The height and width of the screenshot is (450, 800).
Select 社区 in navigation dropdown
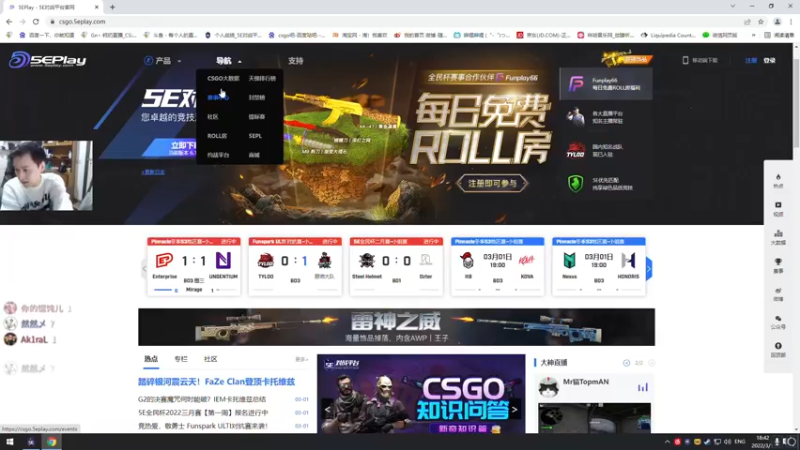(x=213, y=117)
